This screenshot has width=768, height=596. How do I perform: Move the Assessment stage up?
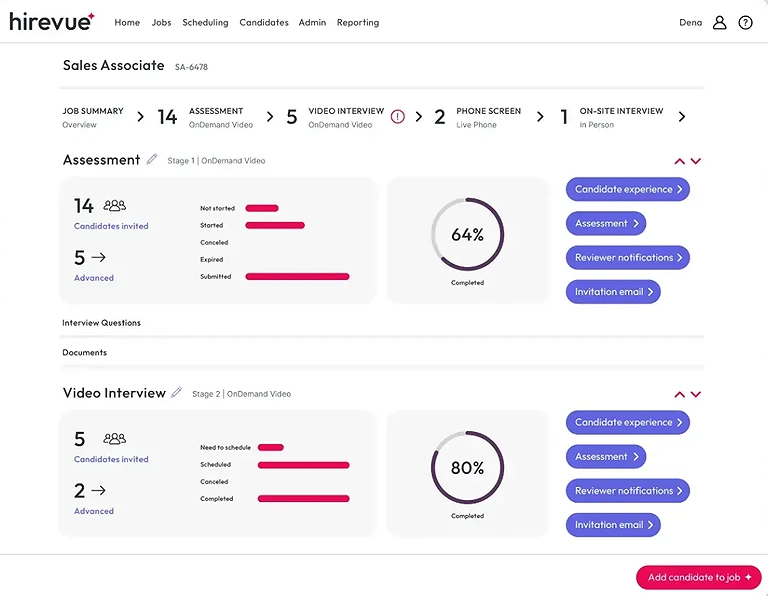click(679, 161)
